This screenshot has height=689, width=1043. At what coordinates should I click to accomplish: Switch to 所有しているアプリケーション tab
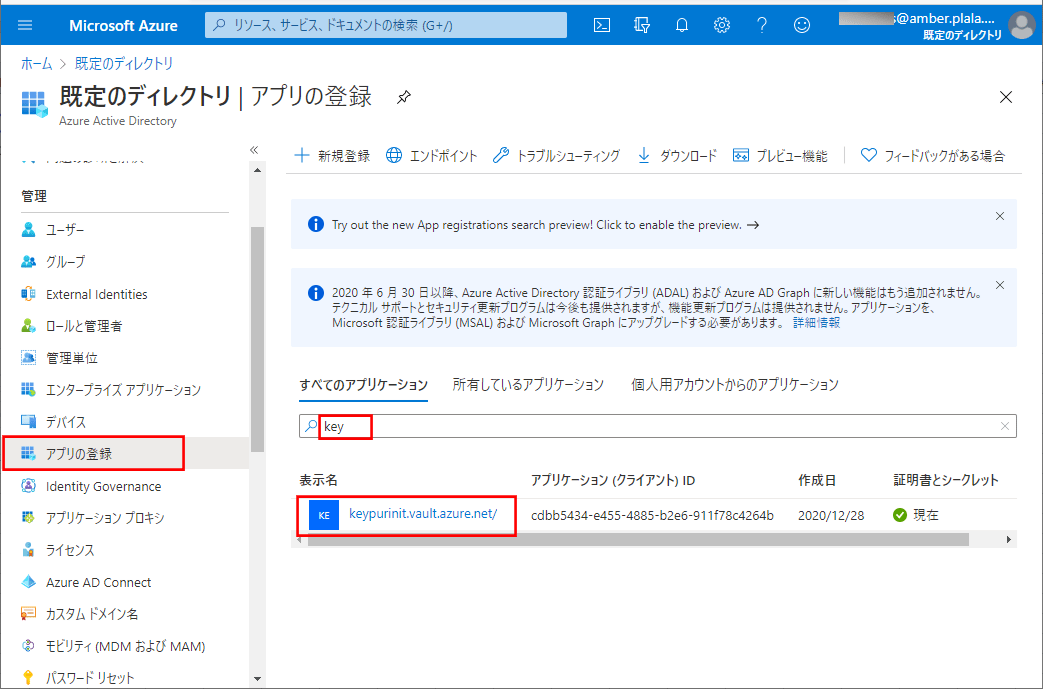tap(528, 384)
